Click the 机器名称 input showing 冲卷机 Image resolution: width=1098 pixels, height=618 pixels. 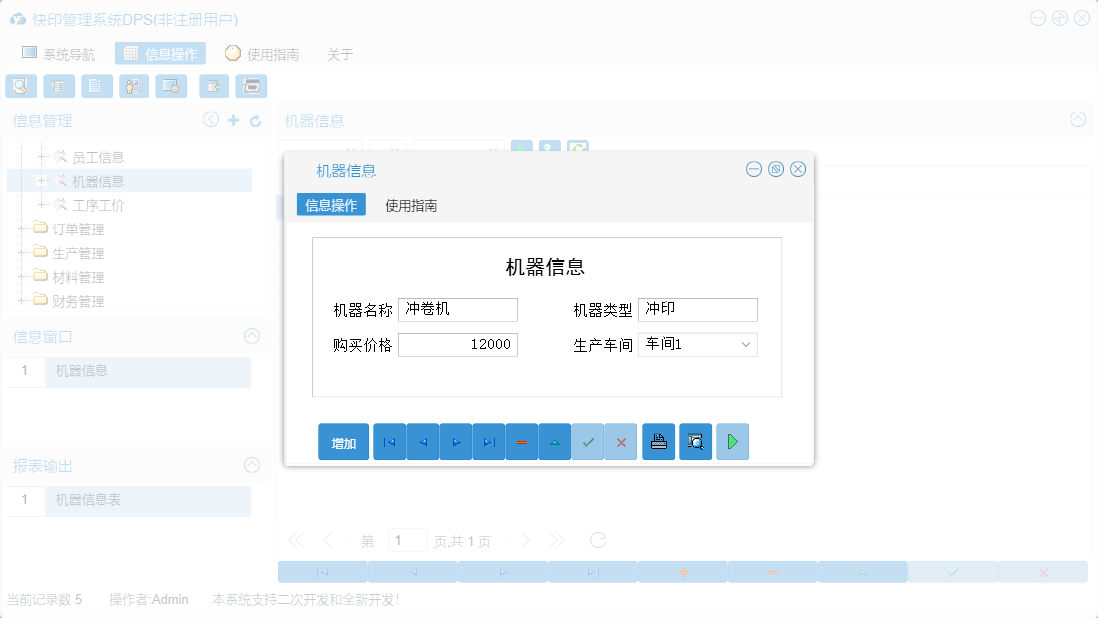pos(457,310)
